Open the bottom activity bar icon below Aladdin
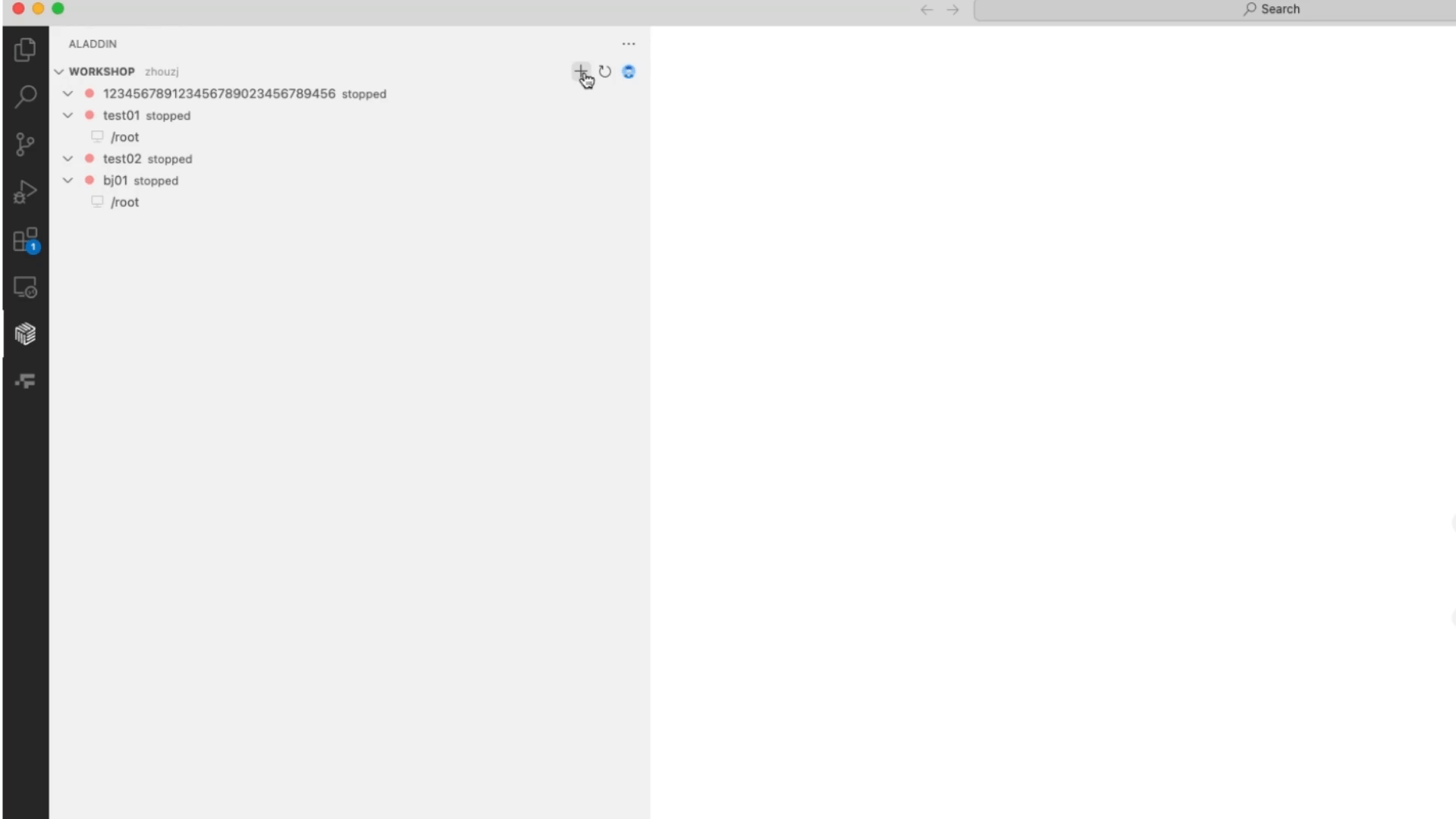 tap(25, 381)
